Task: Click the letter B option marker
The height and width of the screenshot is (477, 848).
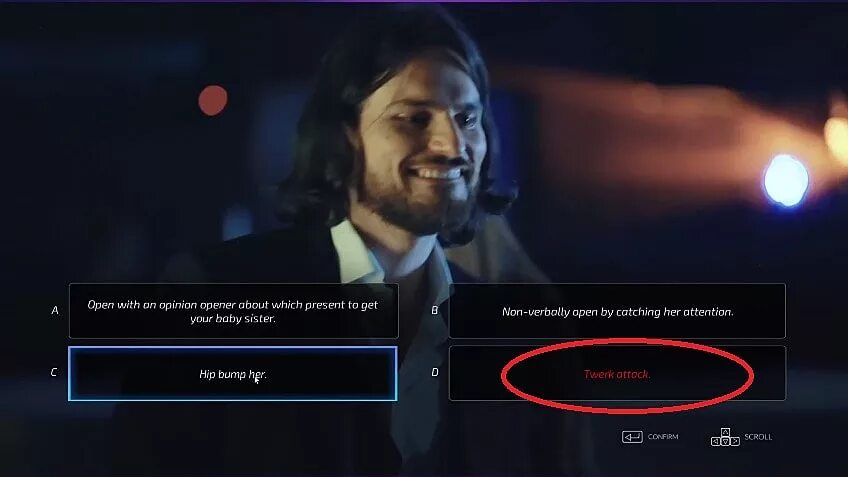Action: (434, 310)
